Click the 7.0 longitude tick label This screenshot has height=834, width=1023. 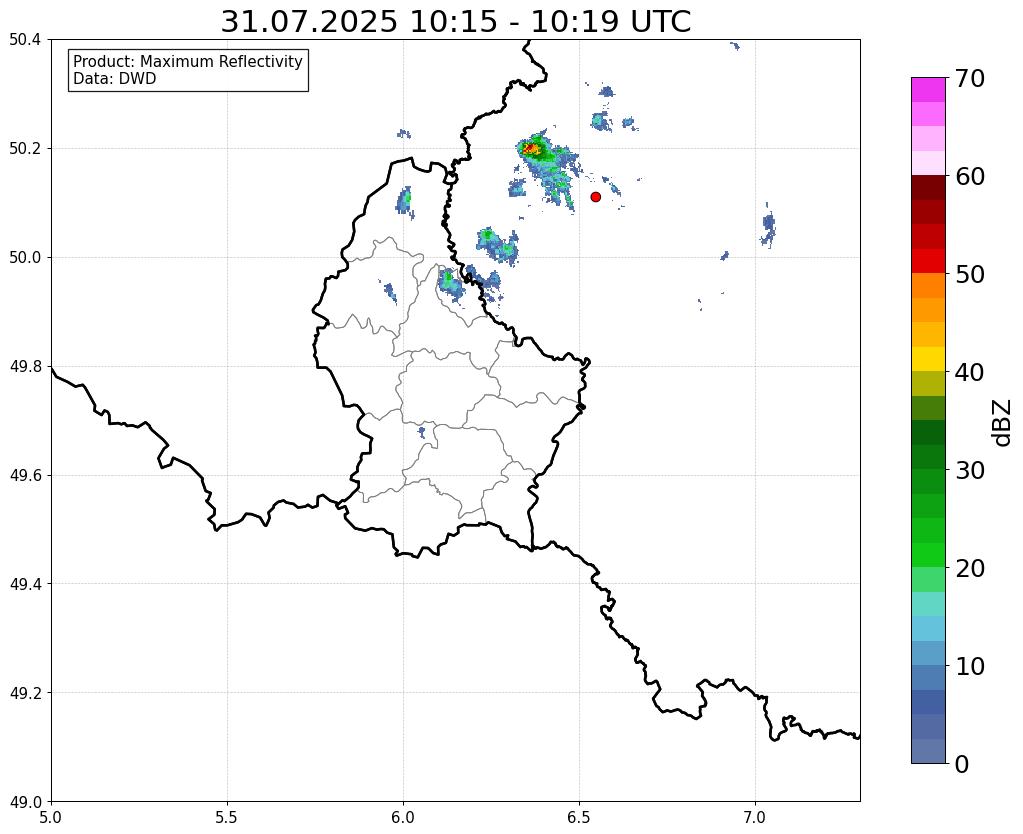tap(755, 817)
